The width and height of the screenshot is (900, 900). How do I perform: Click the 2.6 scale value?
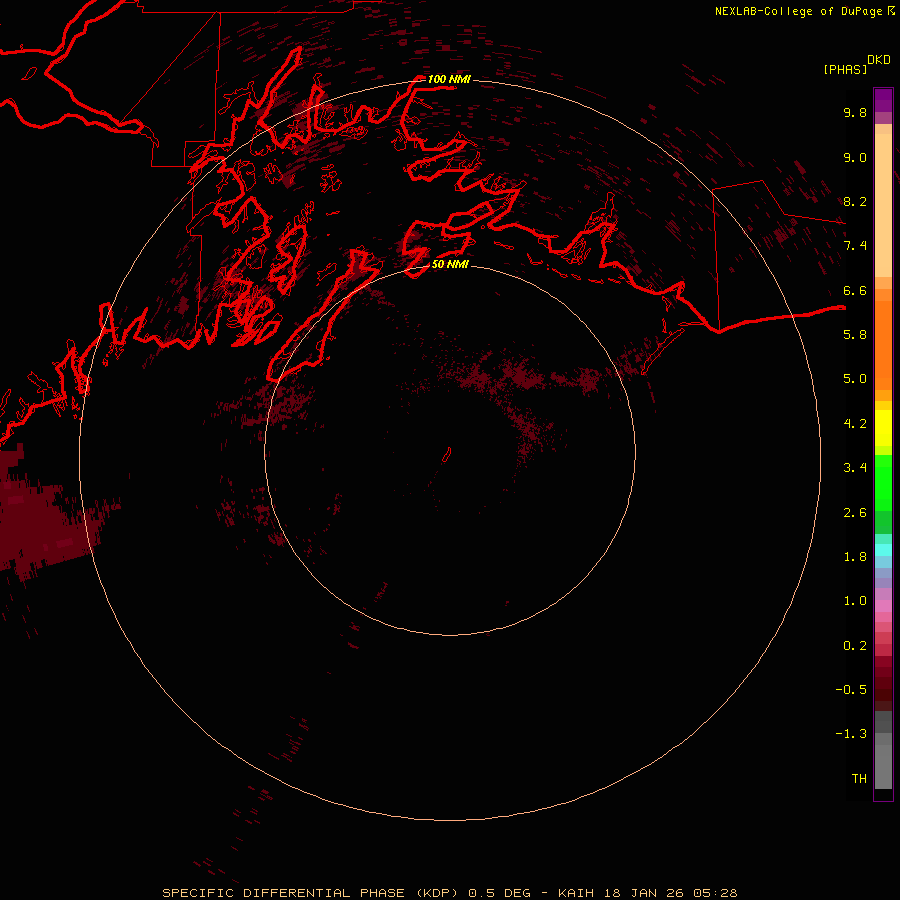coord(855,513)
